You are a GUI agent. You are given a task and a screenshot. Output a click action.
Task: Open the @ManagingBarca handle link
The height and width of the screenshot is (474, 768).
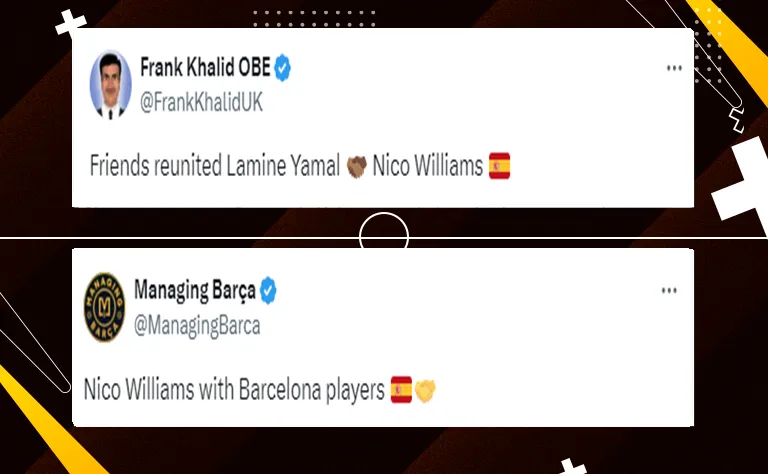click(x=197, y=326)
